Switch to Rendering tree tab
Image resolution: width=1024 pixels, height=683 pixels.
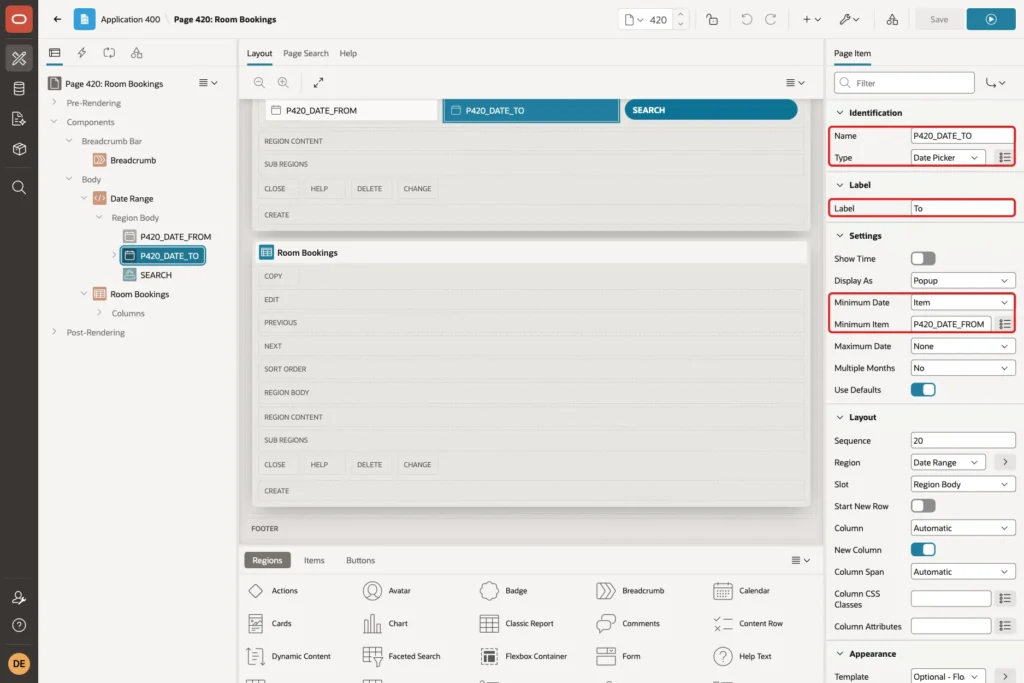(x=55, y=53)
